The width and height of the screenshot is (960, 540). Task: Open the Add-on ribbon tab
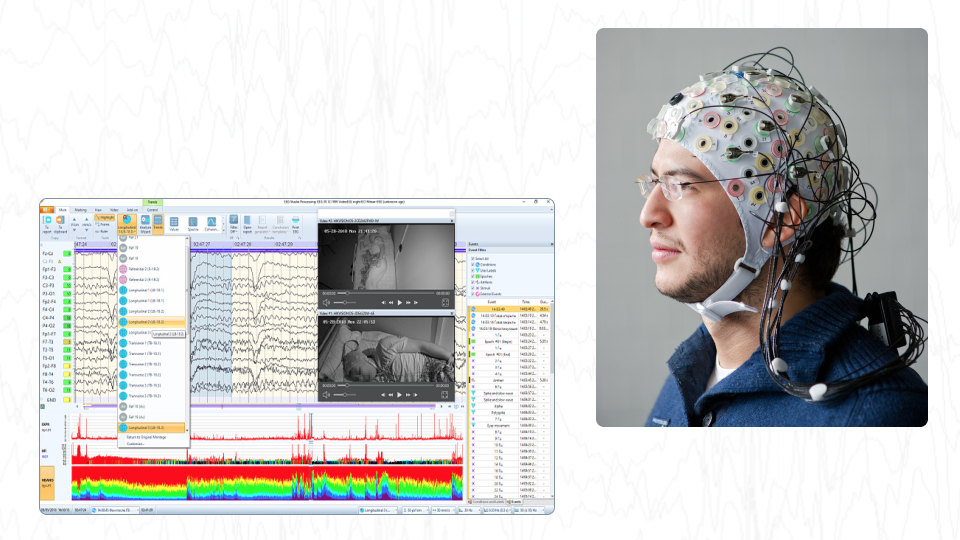click(x=132, y=209)
